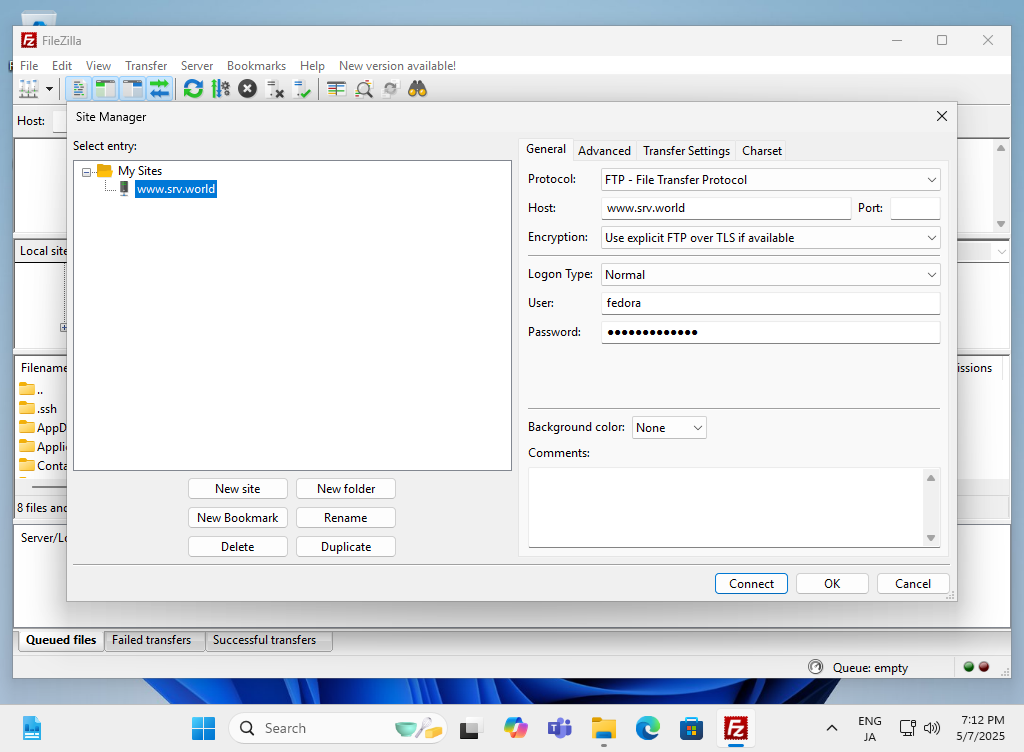Click the server icon beside www.srv.world
The width and height of the screenshot is (1024, 752).
(x=124, y=189)
